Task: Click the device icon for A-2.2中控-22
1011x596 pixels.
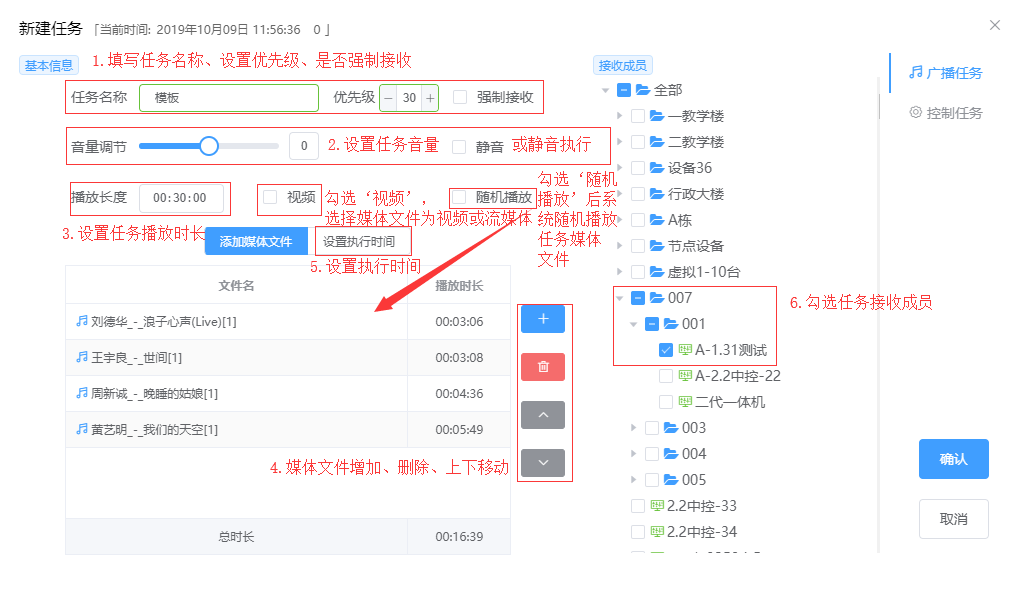Action: click(x=685, y=376)
